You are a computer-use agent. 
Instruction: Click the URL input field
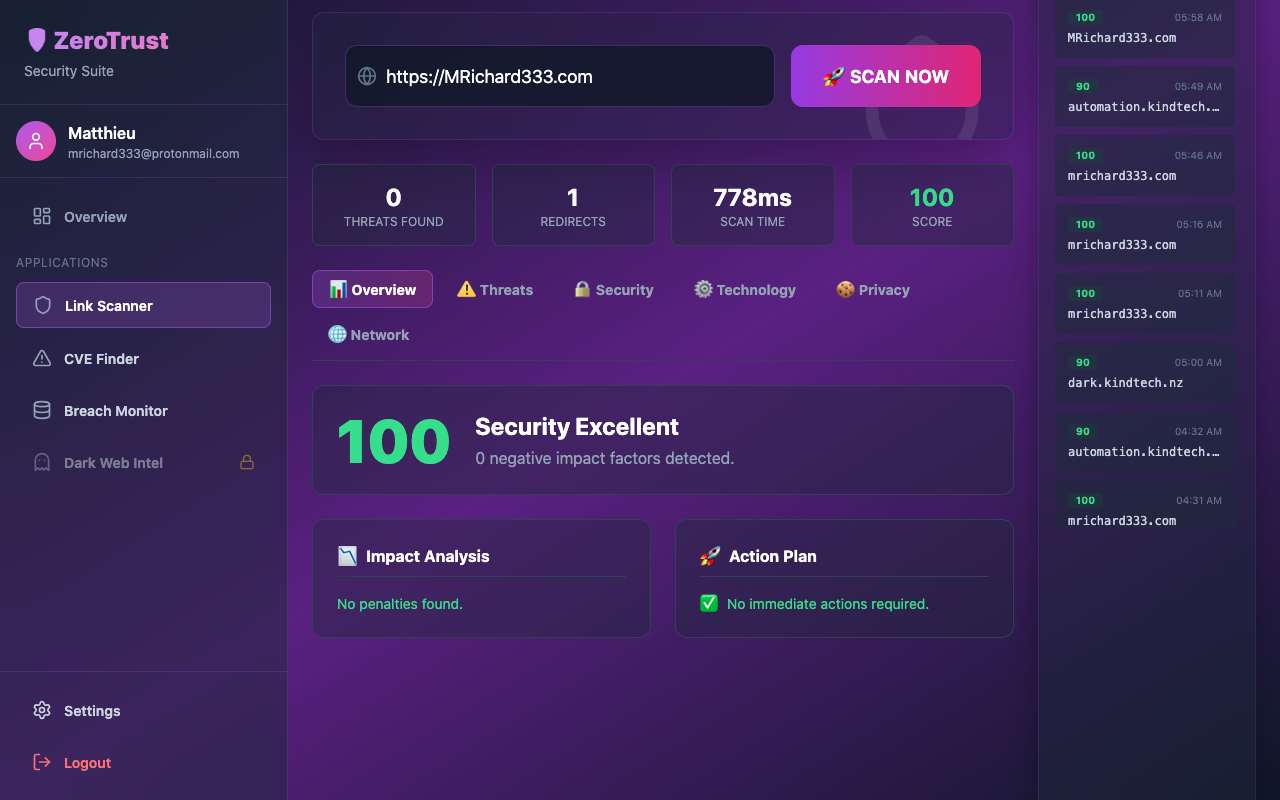570,77
